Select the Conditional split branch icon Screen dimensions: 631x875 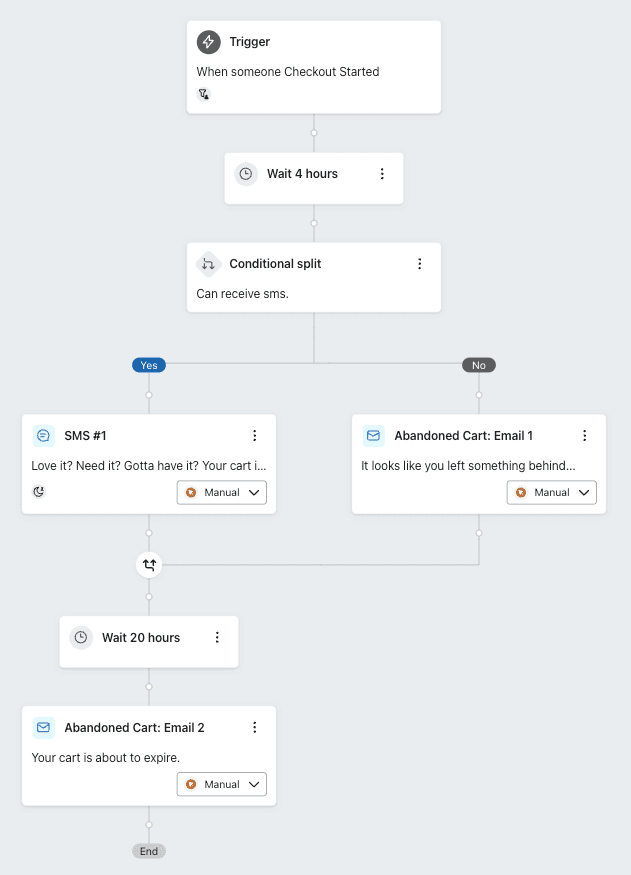208,264
